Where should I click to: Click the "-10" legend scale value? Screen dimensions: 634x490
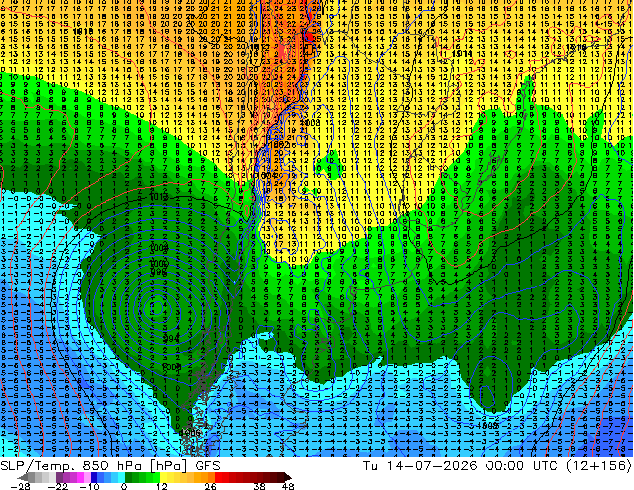pyautogui.click(x=89, y=486)
